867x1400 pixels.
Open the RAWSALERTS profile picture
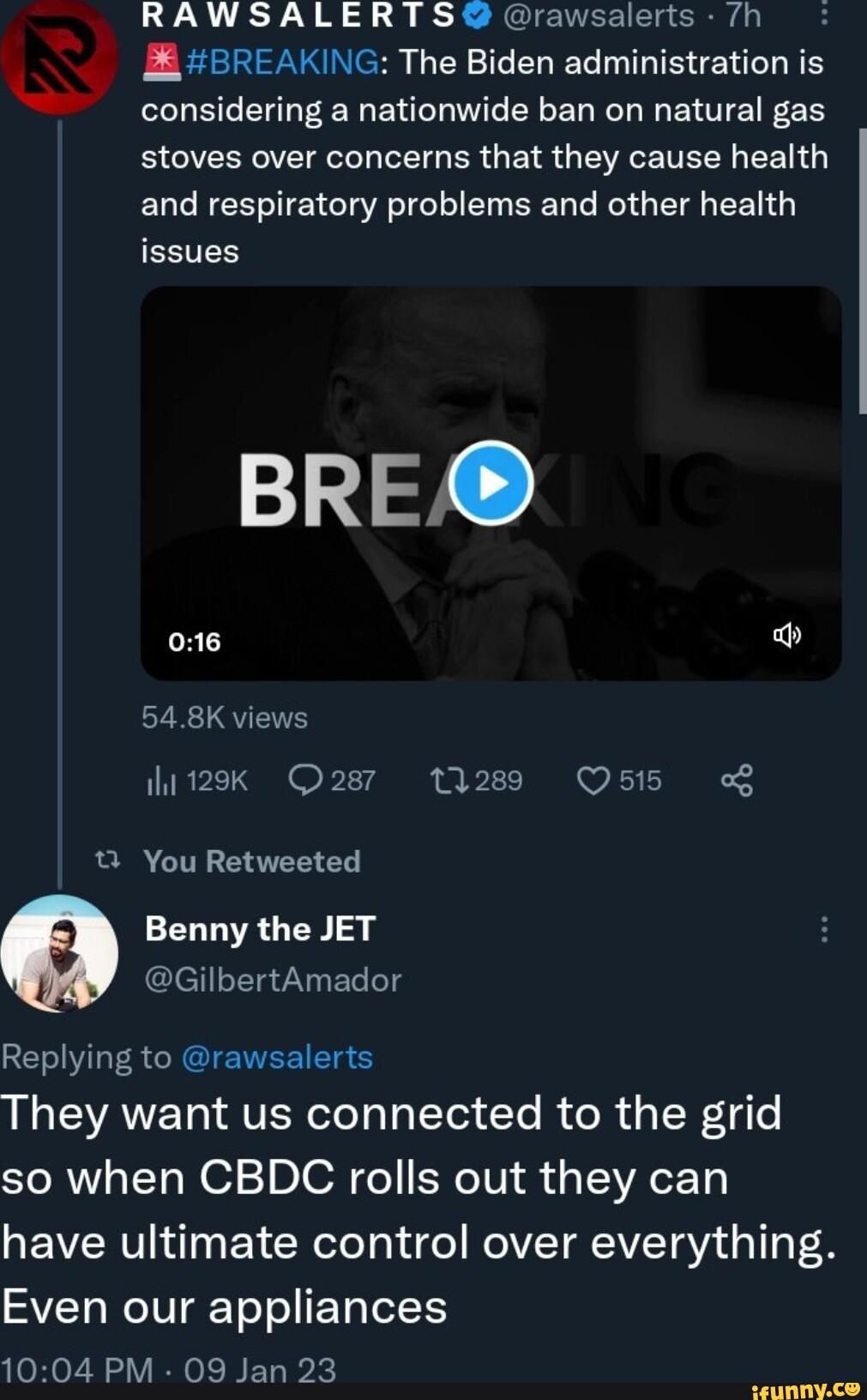tap(58, 57)
